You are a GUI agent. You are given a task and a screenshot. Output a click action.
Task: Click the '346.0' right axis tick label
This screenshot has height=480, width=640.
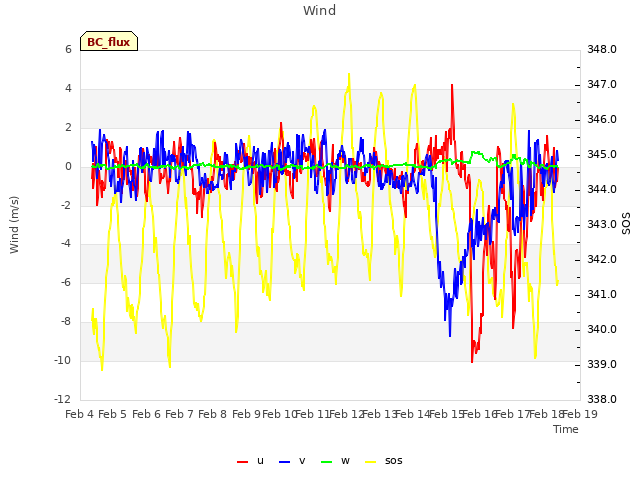tap(602, 120)
